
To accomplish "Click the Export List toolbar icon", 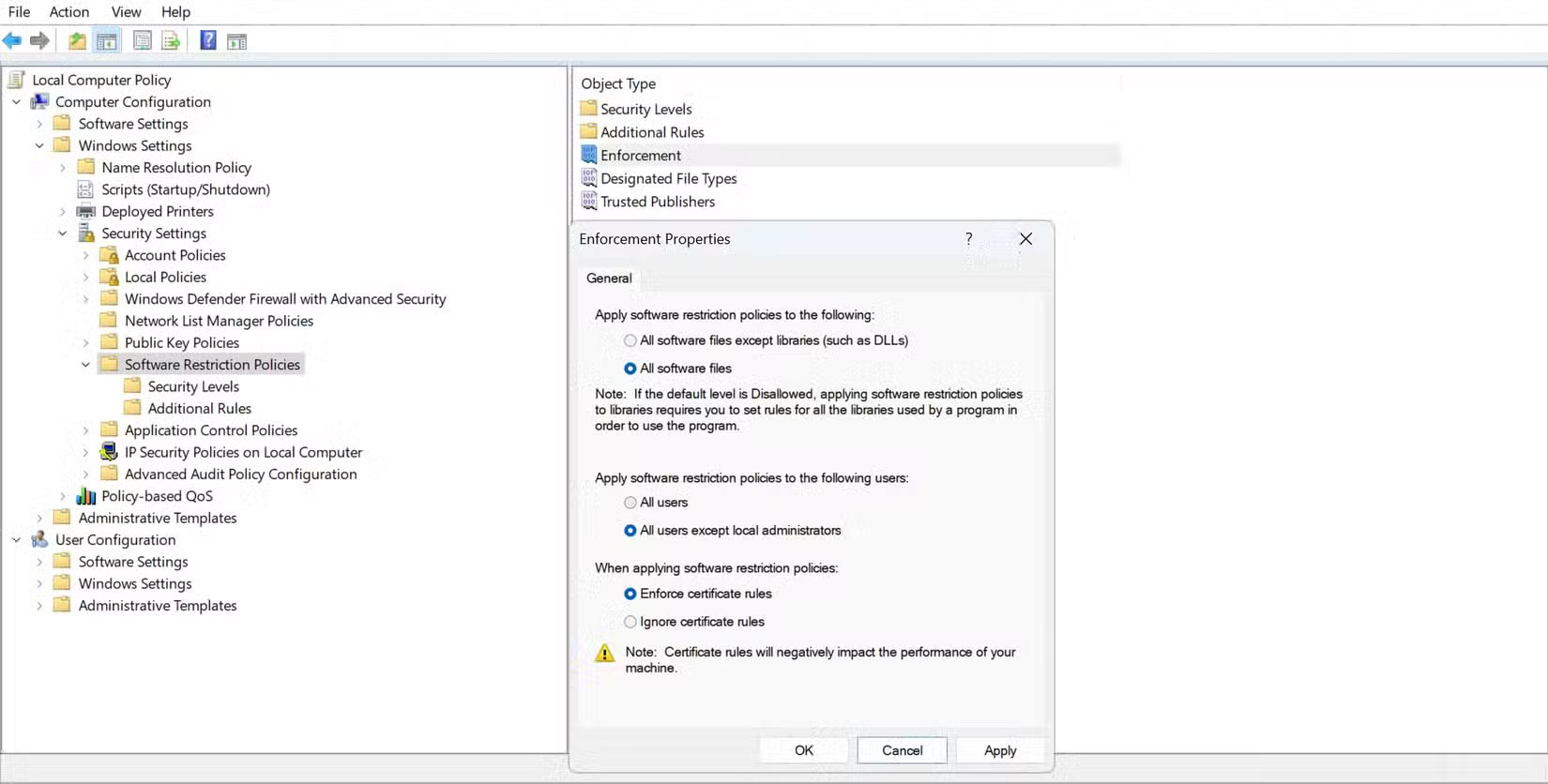I will tap(171, 41).
